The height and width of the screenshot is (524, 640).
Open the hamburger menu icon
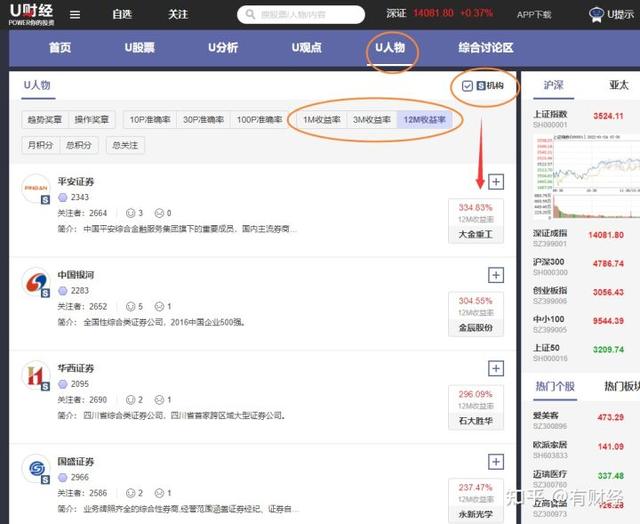(75, 15)
